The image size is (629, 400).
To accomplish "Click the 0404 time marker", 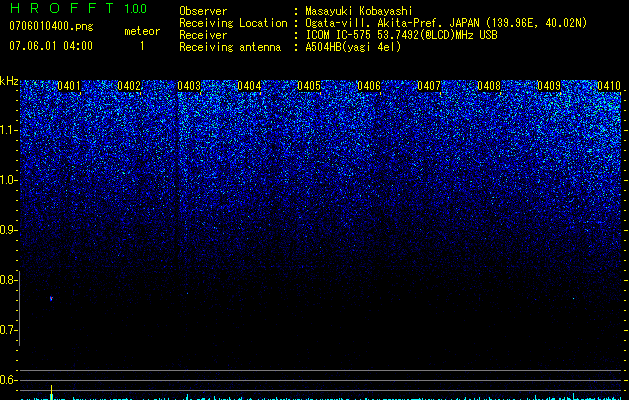I will click(x=249, y=86).
